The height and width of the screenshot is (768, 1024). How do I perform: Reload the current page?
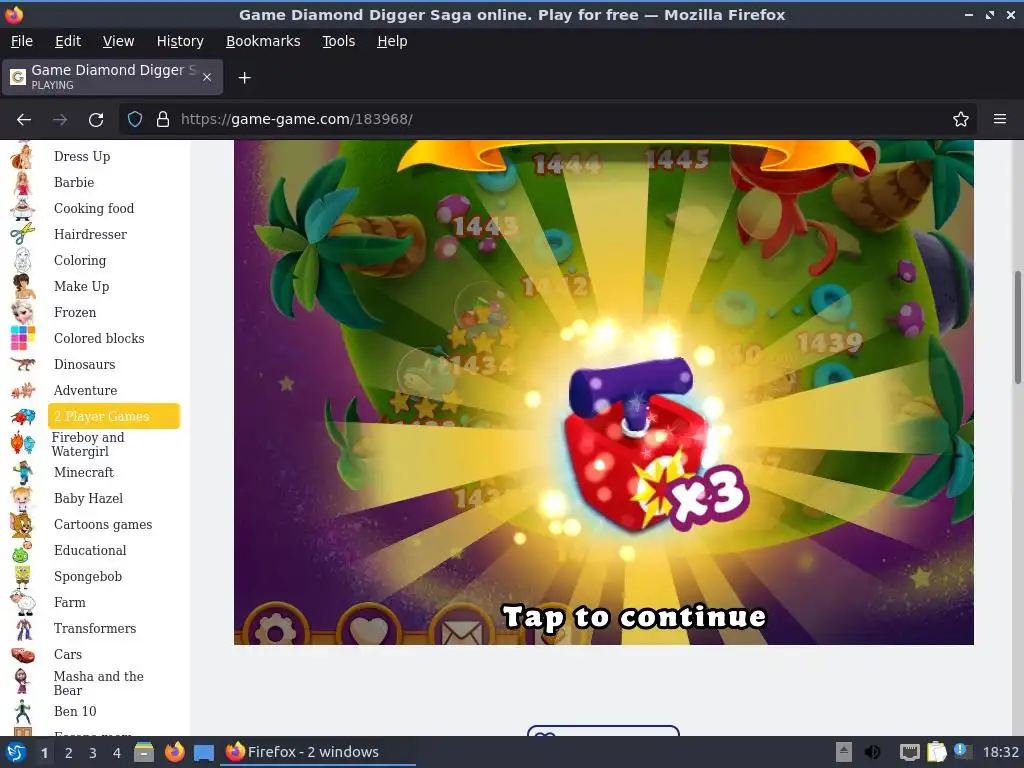[96, 120]
